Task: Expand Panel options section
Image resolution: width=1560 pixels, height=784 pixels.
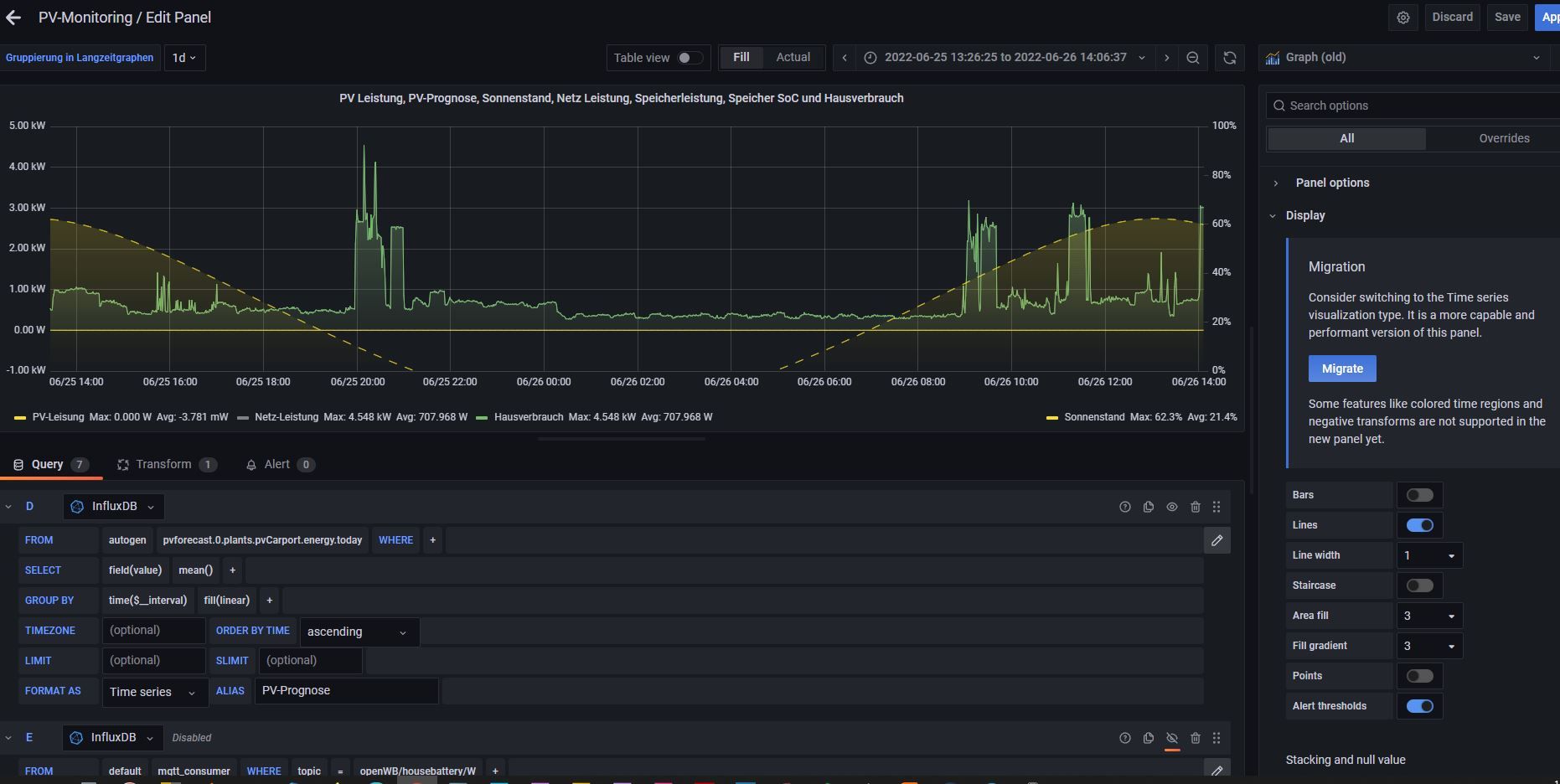Action: click(1332, 183)
